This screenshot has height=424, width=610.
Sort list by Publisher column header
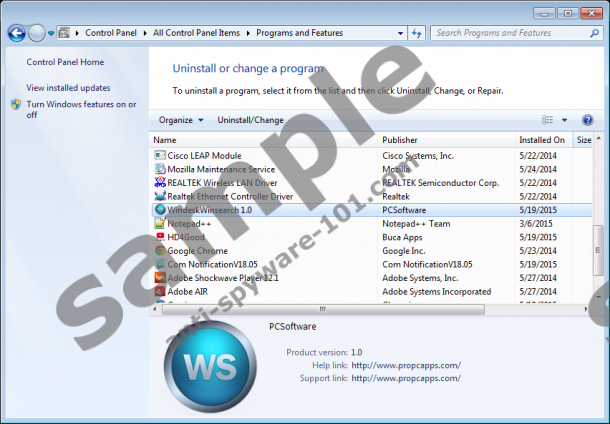tap(400, 140)
